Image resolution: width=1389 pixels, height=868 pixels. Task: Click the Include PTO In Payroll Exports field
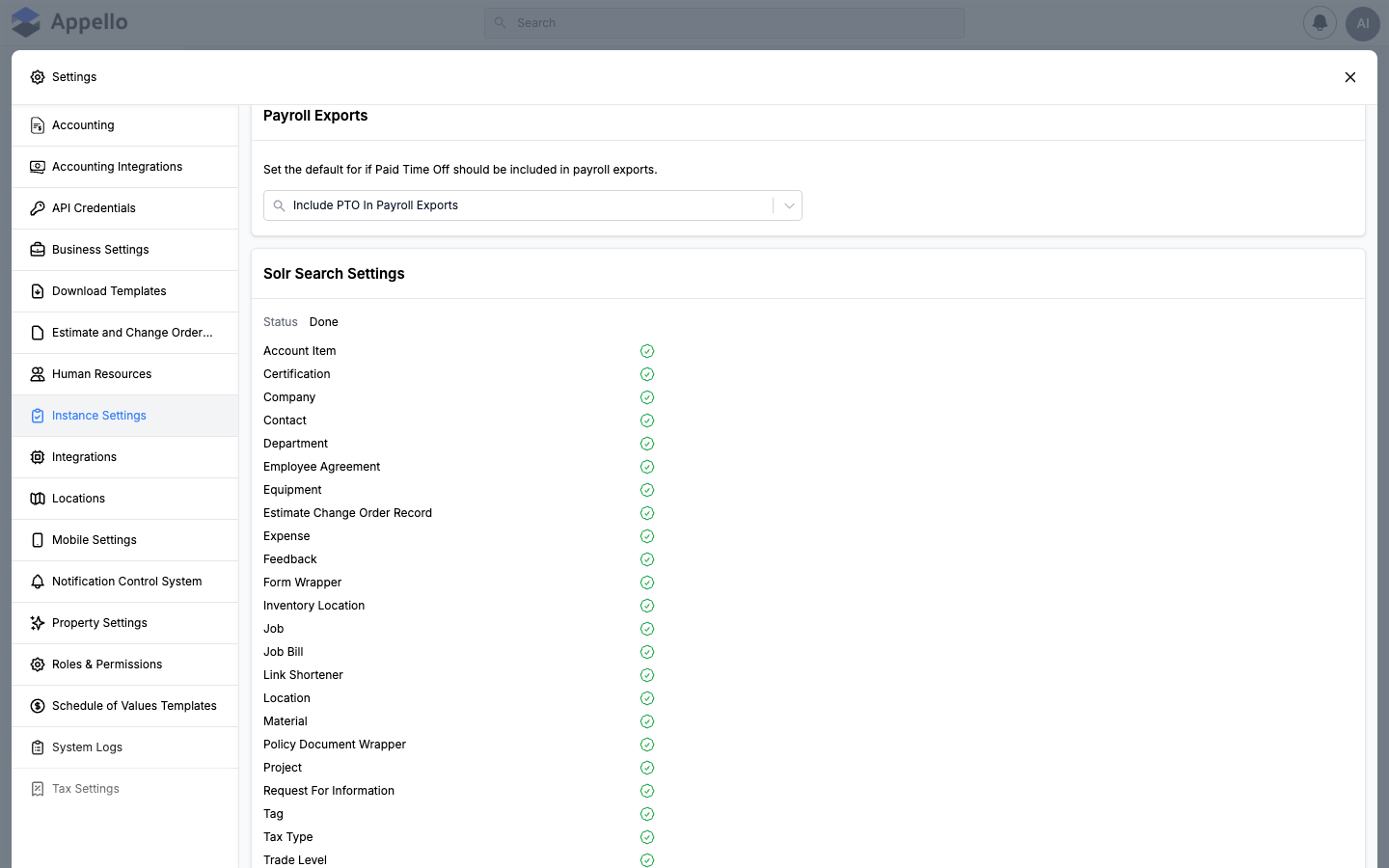click(x=532, y=205)
